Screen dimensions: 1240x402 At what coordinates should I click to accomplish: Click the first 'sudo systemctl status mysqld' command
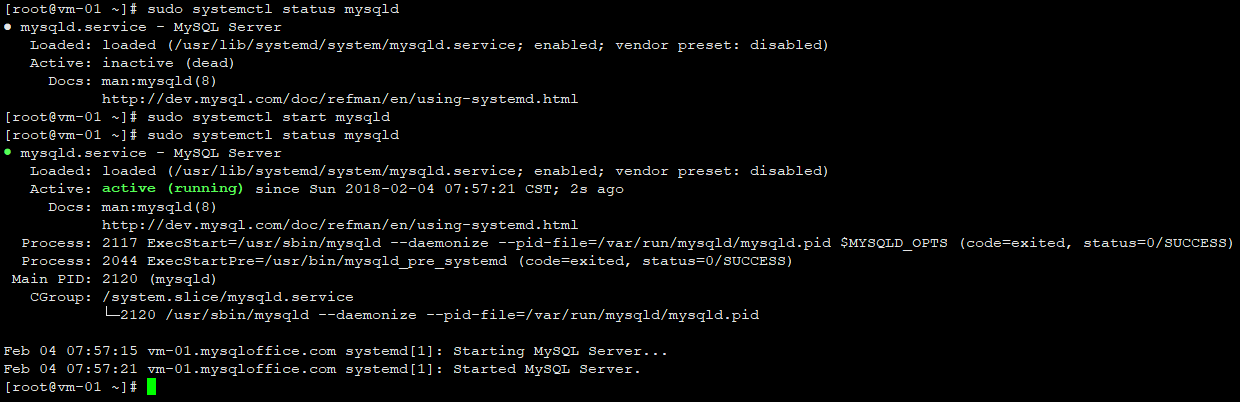[273, 9]
